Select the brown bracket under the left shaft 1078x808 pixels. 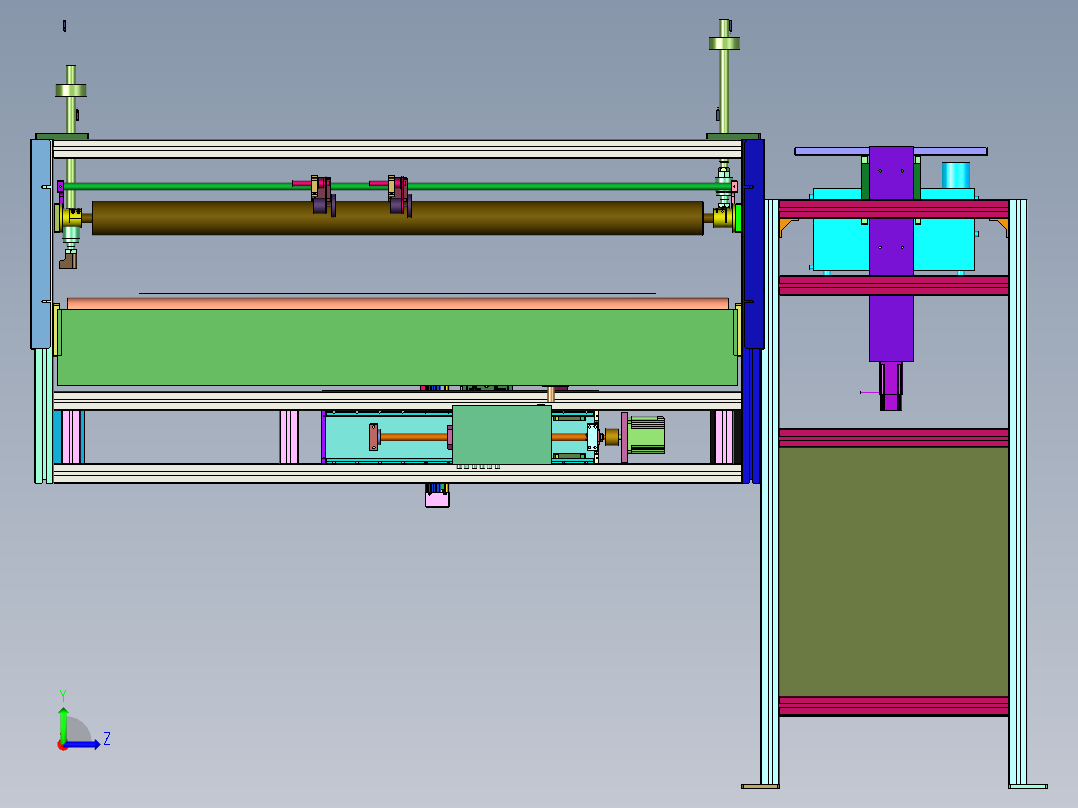[x=68, y=259]
